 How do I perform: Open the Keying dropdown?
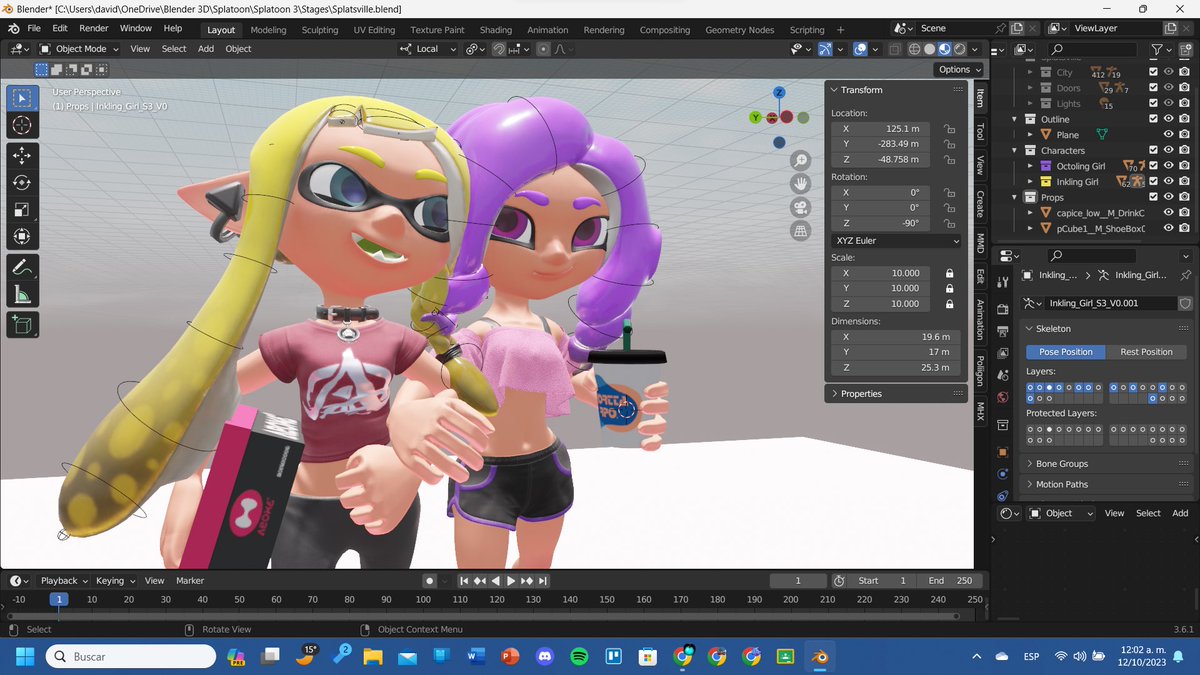pyautogui.click(x=114, y=581)
